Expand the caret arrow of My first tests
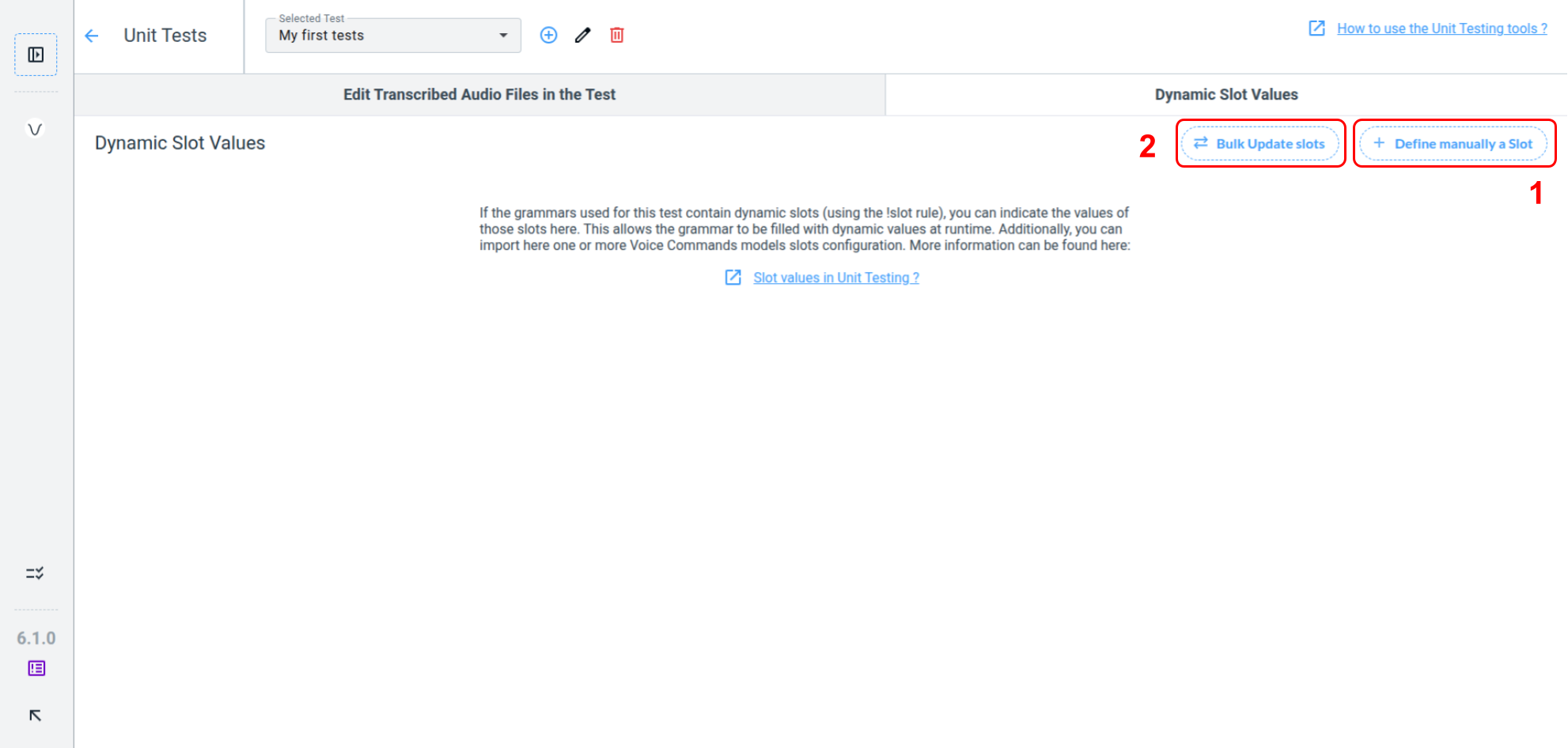 pos(503,36)
